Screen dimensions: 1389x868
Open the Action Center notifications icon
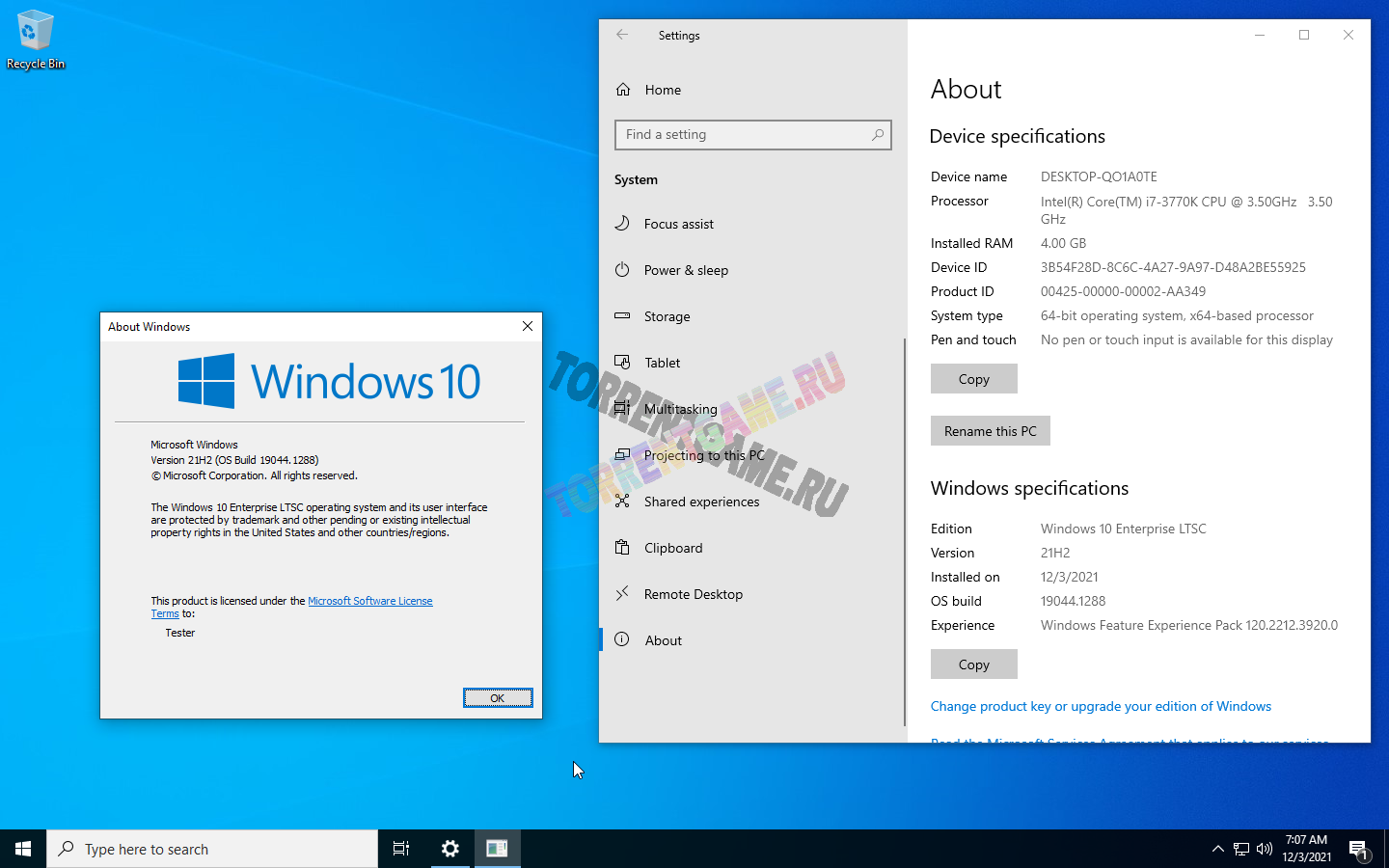[1358, 850]
